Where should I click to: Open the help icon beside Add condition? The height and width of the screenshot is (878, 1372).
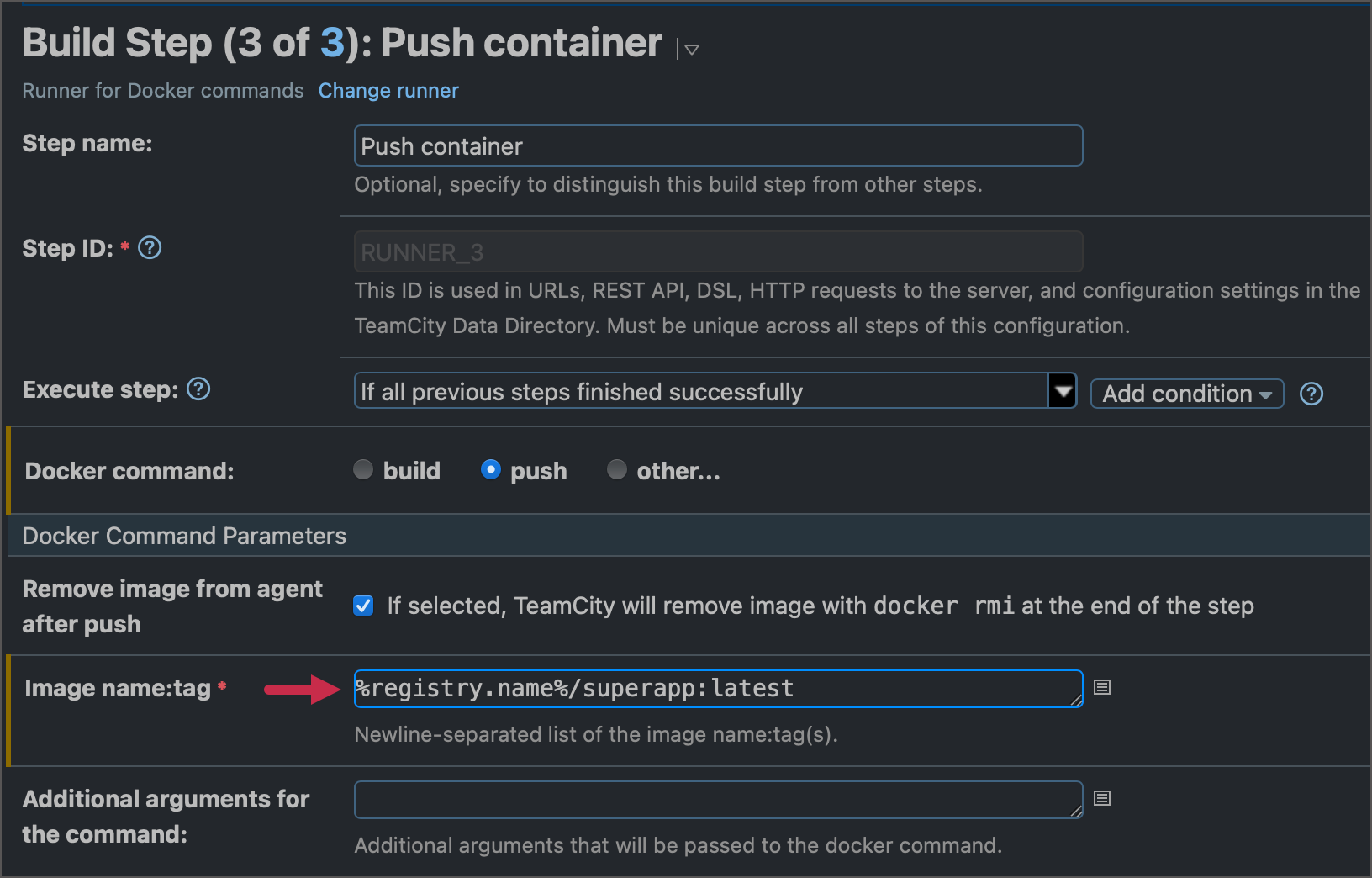pos(1311,393)
